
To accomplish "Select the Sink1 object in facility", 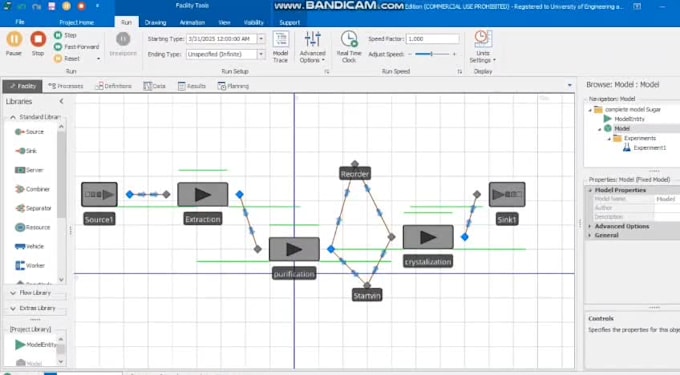I will (507, 194).
